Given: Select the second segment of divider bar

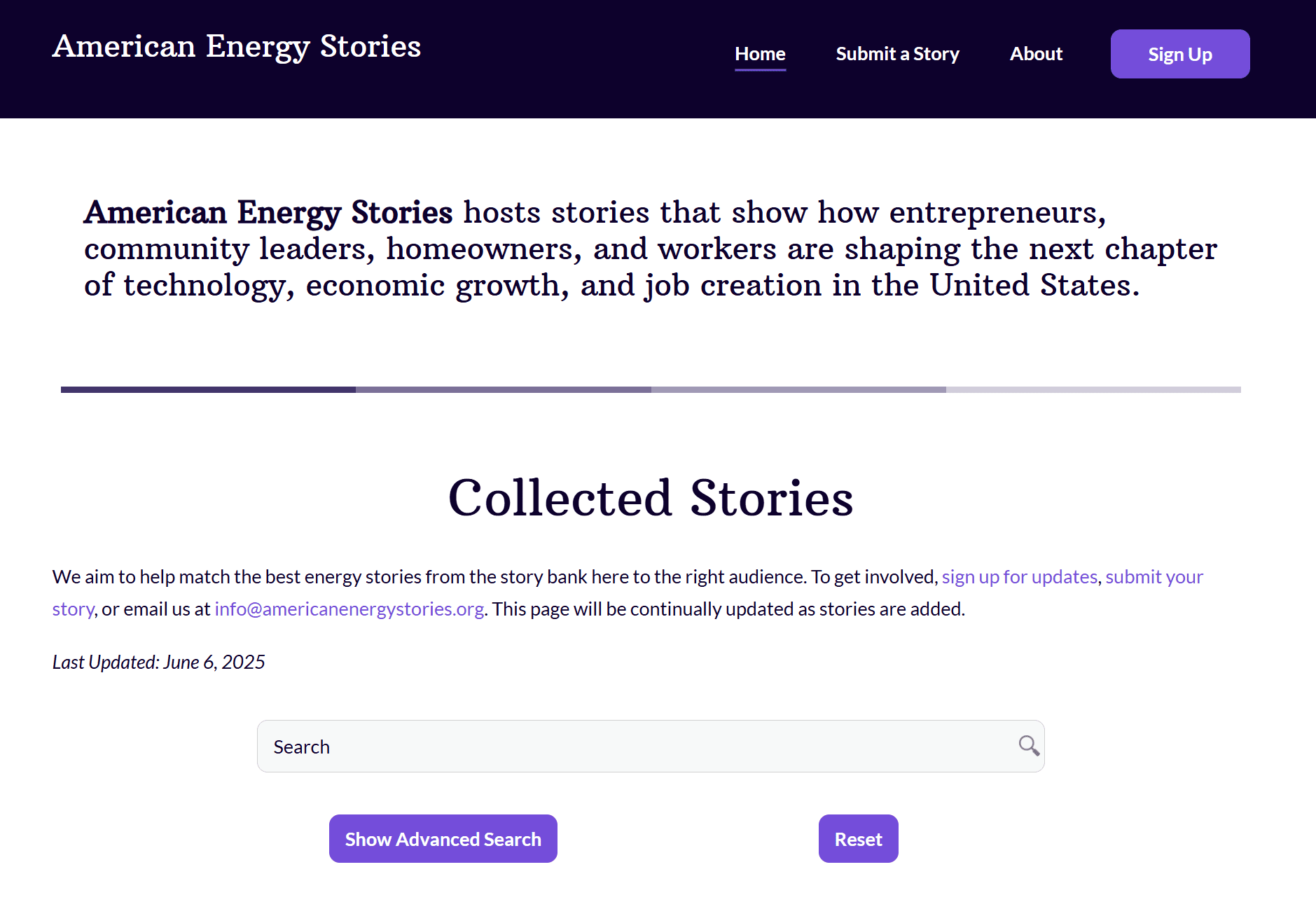Looking at the screenshot, I should click(504, 389).
